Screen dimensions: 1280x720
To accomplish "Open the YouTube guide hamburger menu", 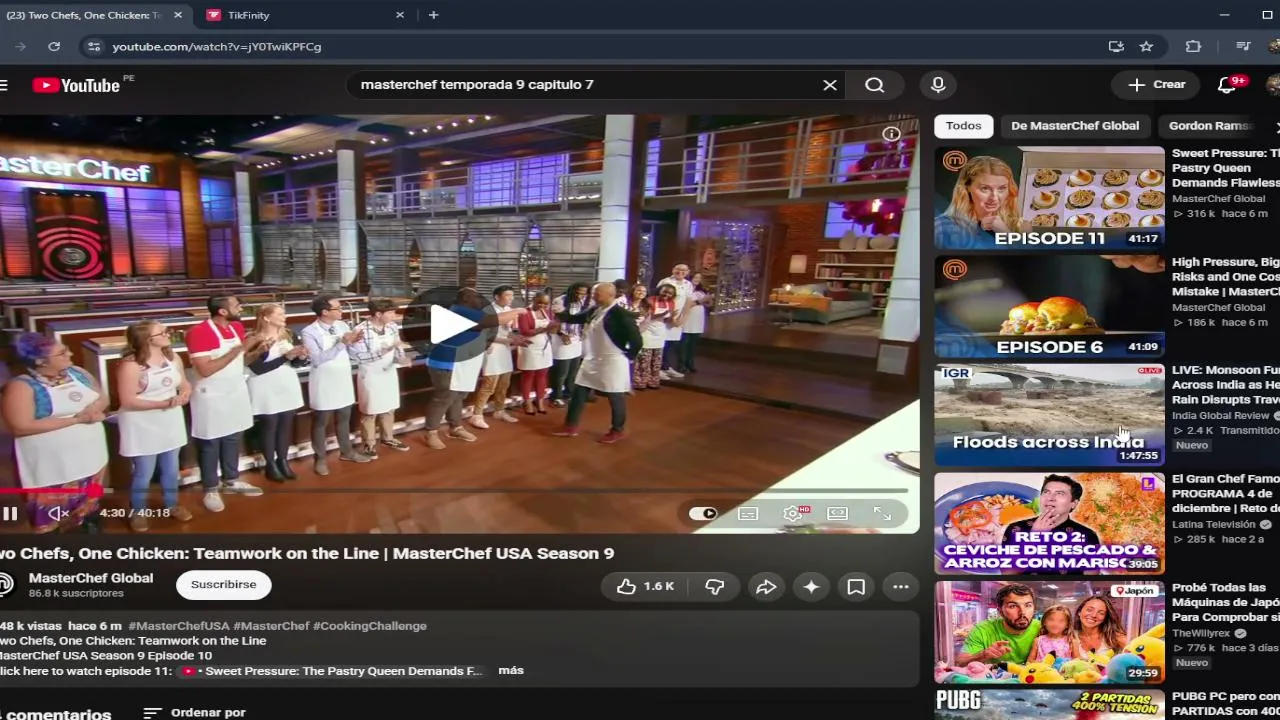I will click(x=4, y=85).
